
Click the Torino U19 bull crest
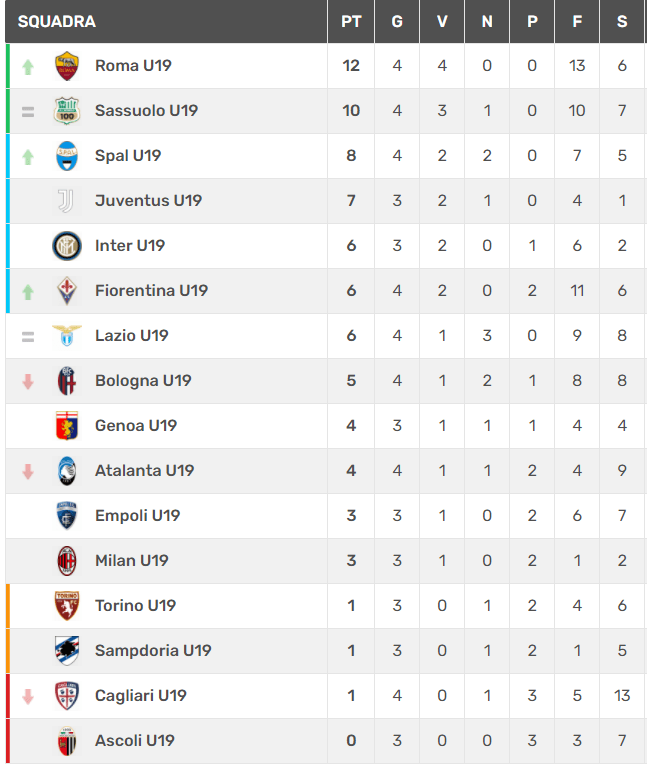click(67, 606)
